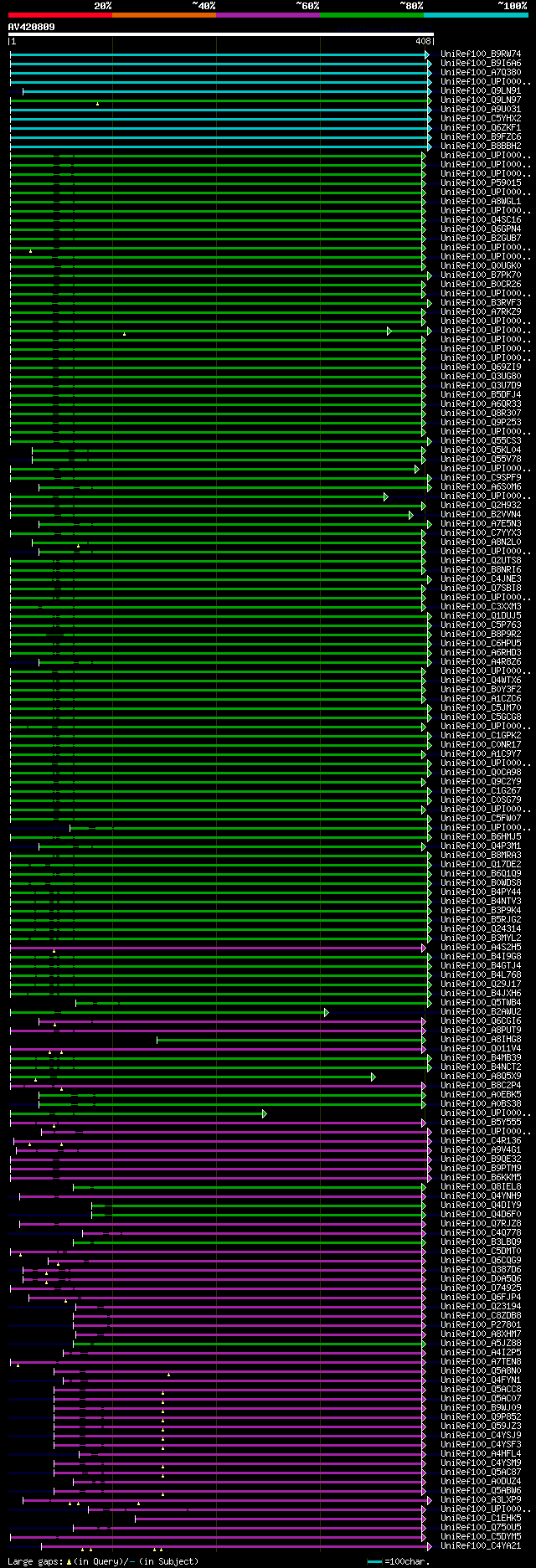Select hit label UniRef100_C1GPK2
Image resolution: width=536 pixels, height=1568 pixels.
click(481, 736)
